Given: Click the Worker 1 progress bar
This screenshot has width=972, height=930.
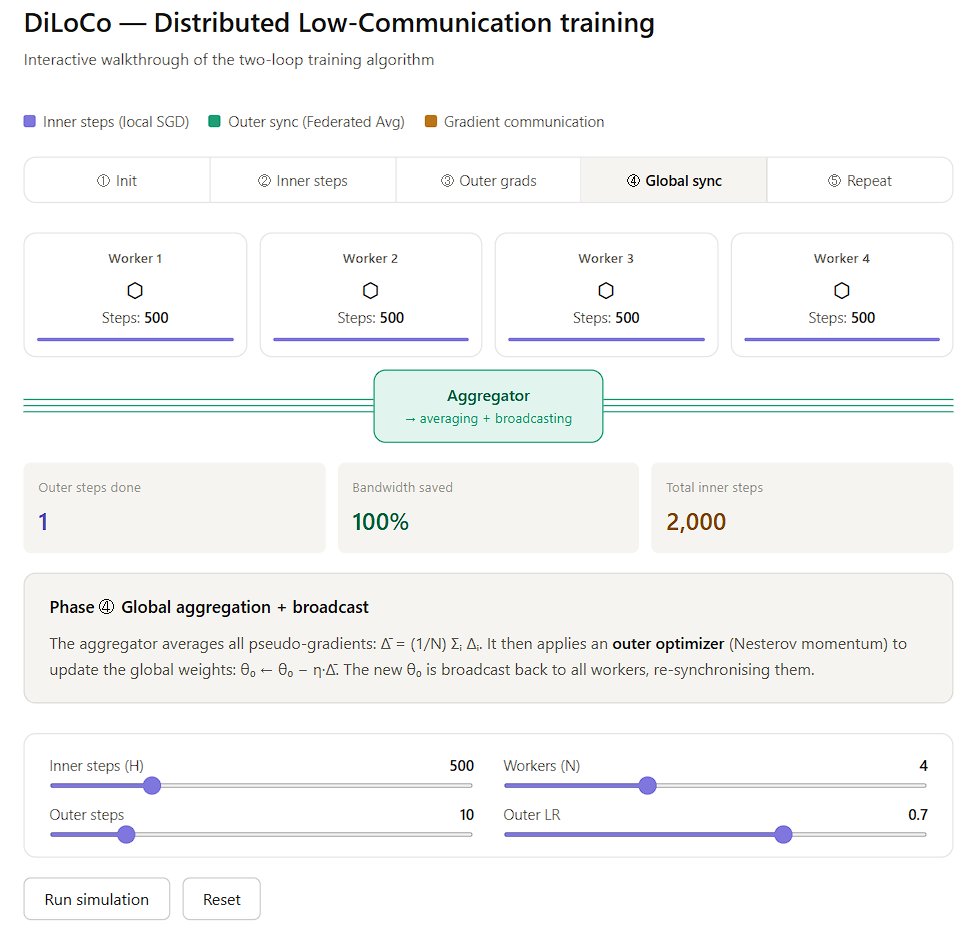Looking at the screenshot, I should click(x=135, y=339).
